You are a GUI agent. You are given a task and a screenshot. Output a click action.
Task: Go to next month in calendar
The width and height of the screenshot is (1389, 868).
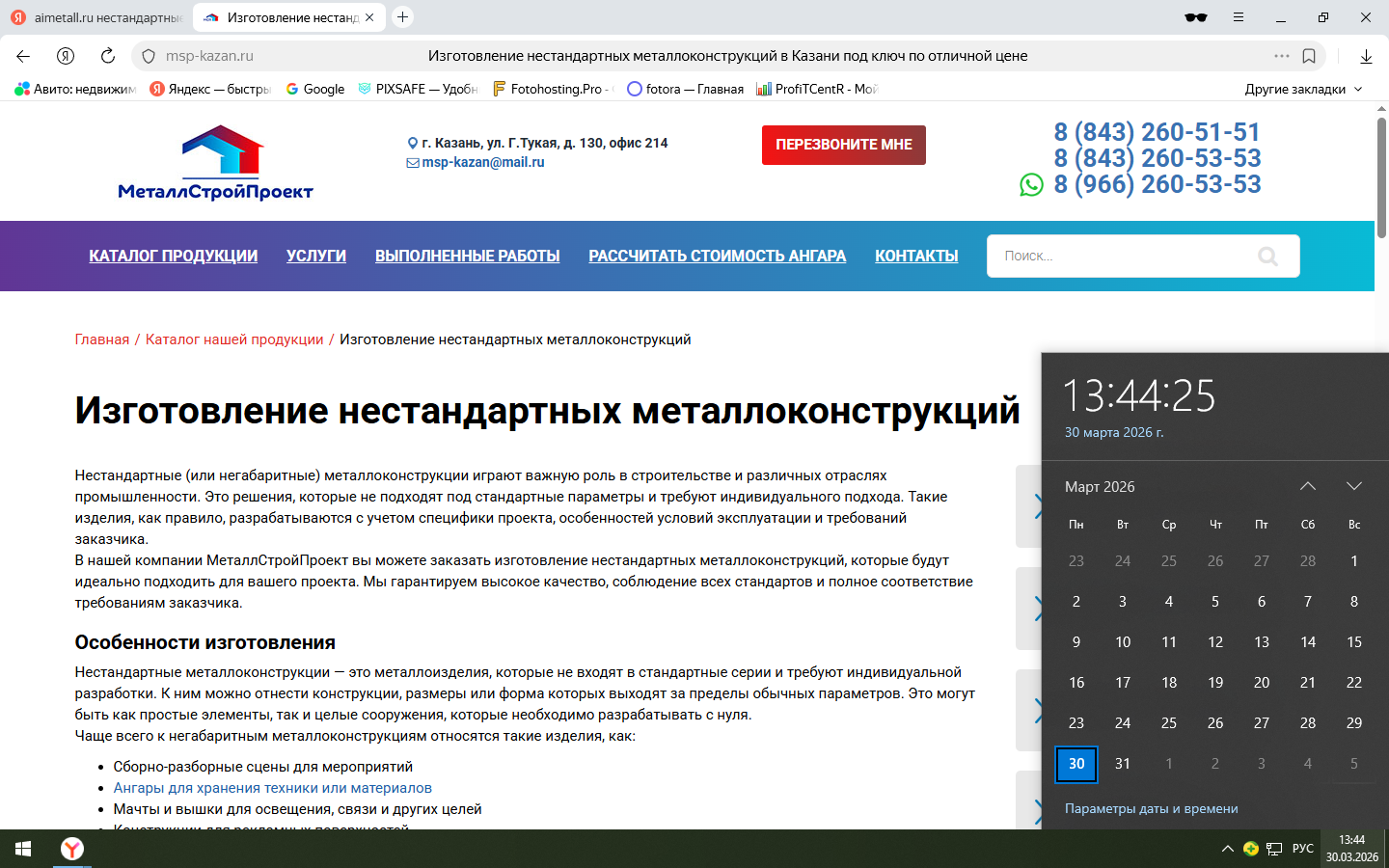tap(1353, 486)
